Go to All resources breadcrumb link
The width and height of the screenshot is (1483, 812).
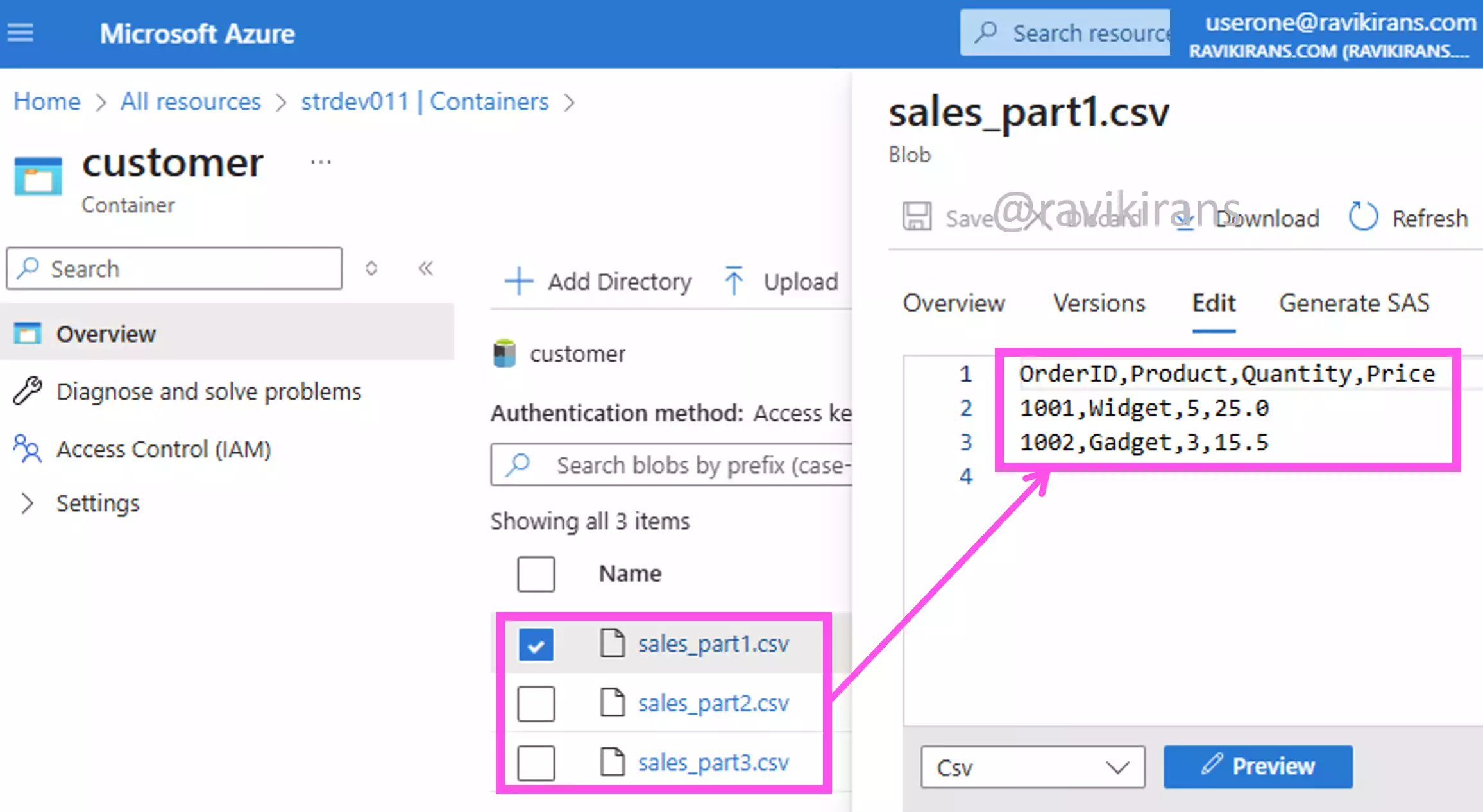(x=191, y=101)
